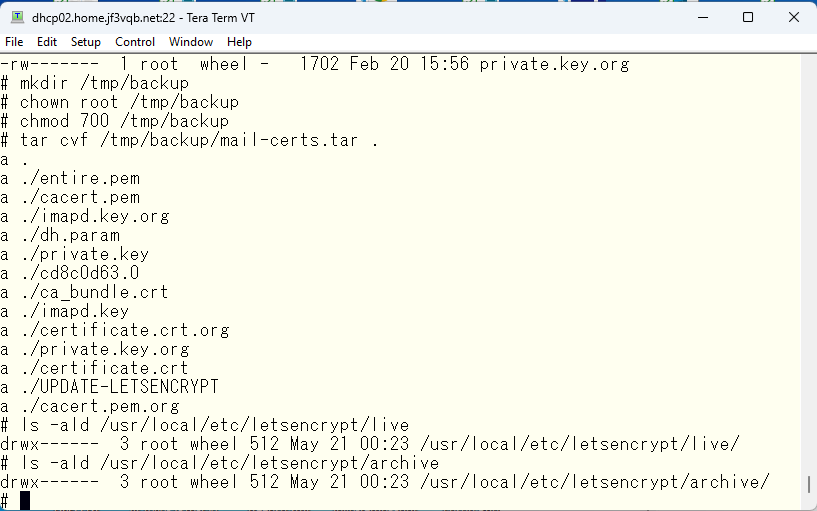The width and height of the screenshot is (817, 511).
Task: Click the chmod 700 /tmp/backup command
Action: 115,121
